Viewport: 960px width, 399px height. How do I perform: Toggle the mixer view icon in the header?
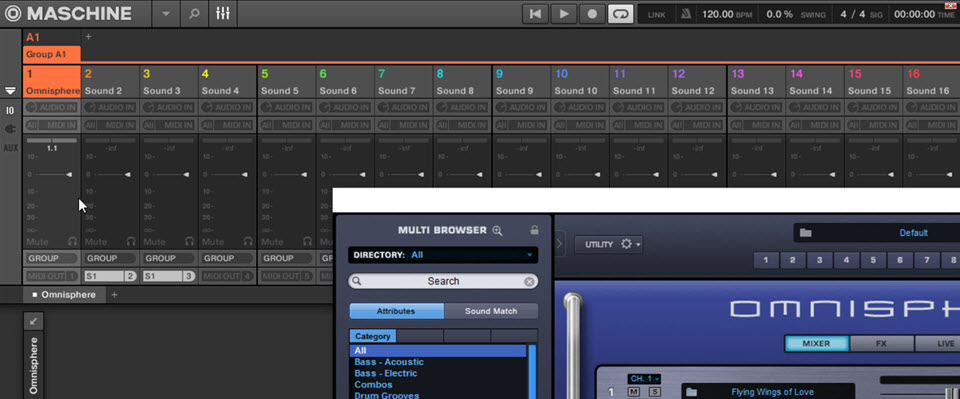(223, 13)
